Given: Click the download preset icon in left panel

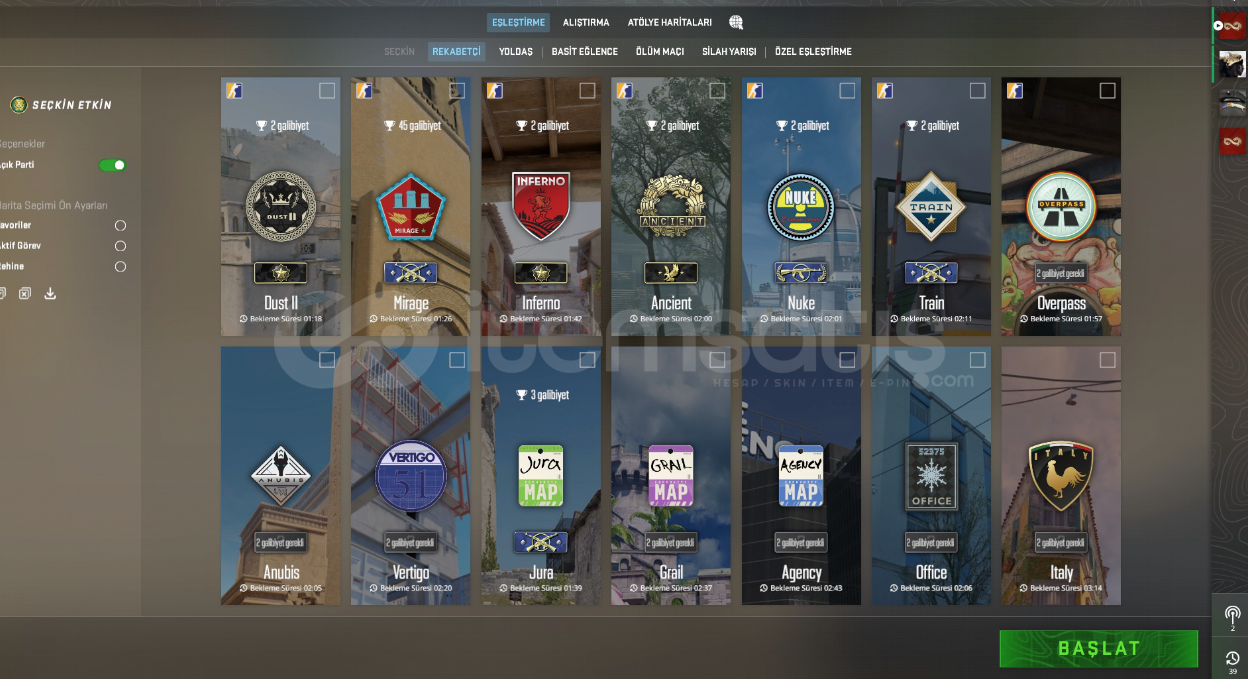Looking at the screenshot, I should click(x=50, y=293).
